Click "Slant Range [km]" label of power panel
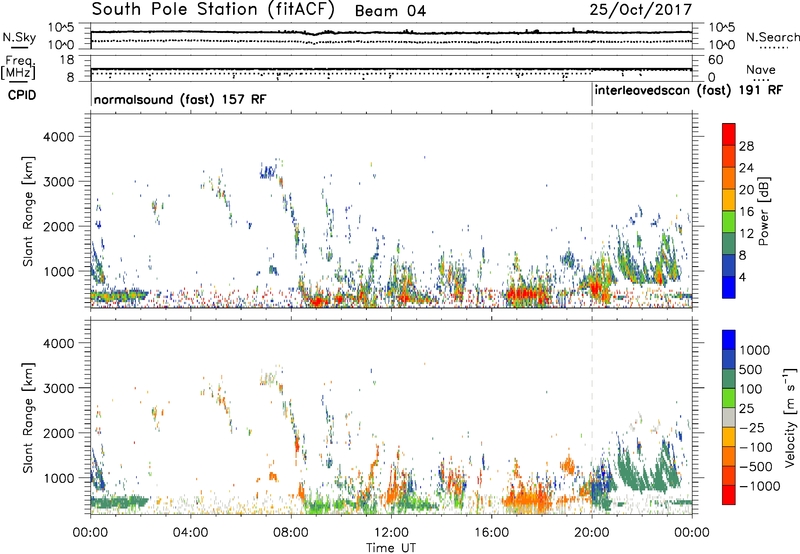 (28, 211)
